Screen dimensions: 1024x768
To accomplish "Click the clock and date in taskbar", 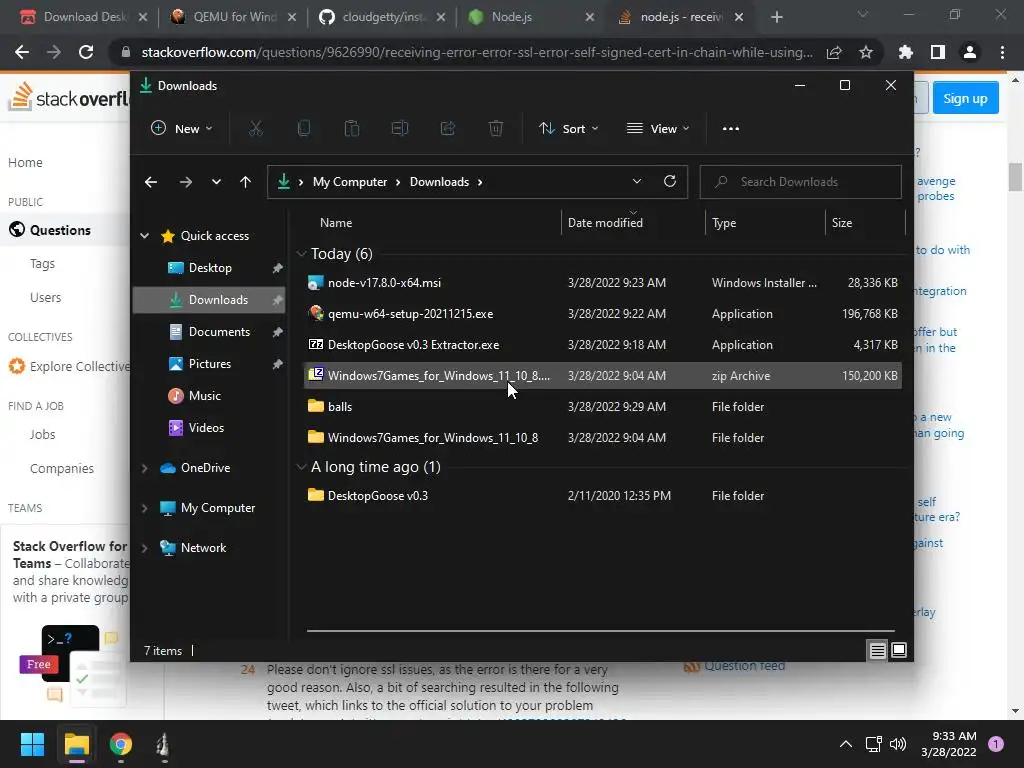I will [950, 744].
